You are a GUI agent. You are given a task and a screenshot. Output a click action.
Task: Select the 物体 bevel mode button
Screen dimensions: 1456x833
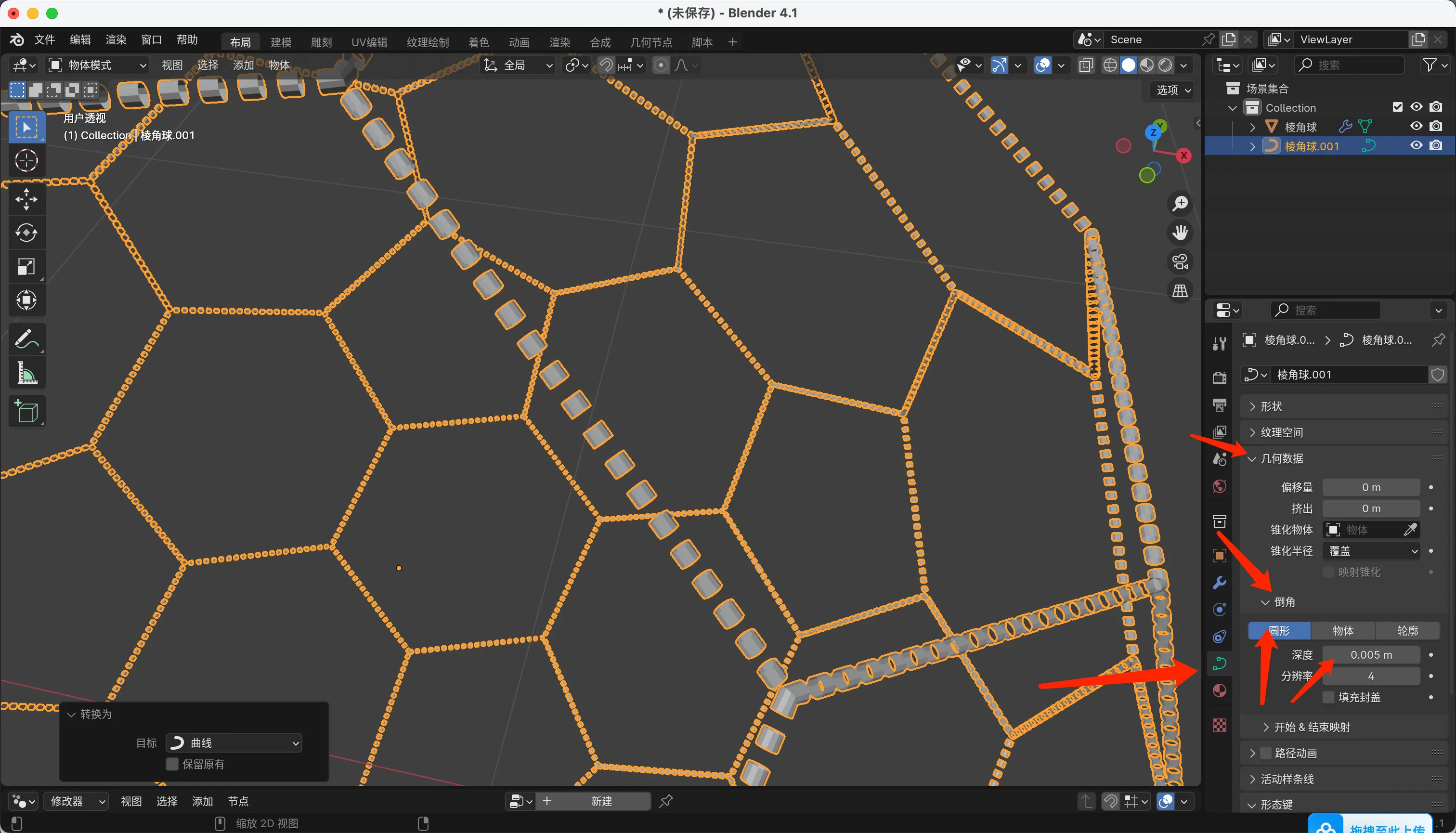1343,630
